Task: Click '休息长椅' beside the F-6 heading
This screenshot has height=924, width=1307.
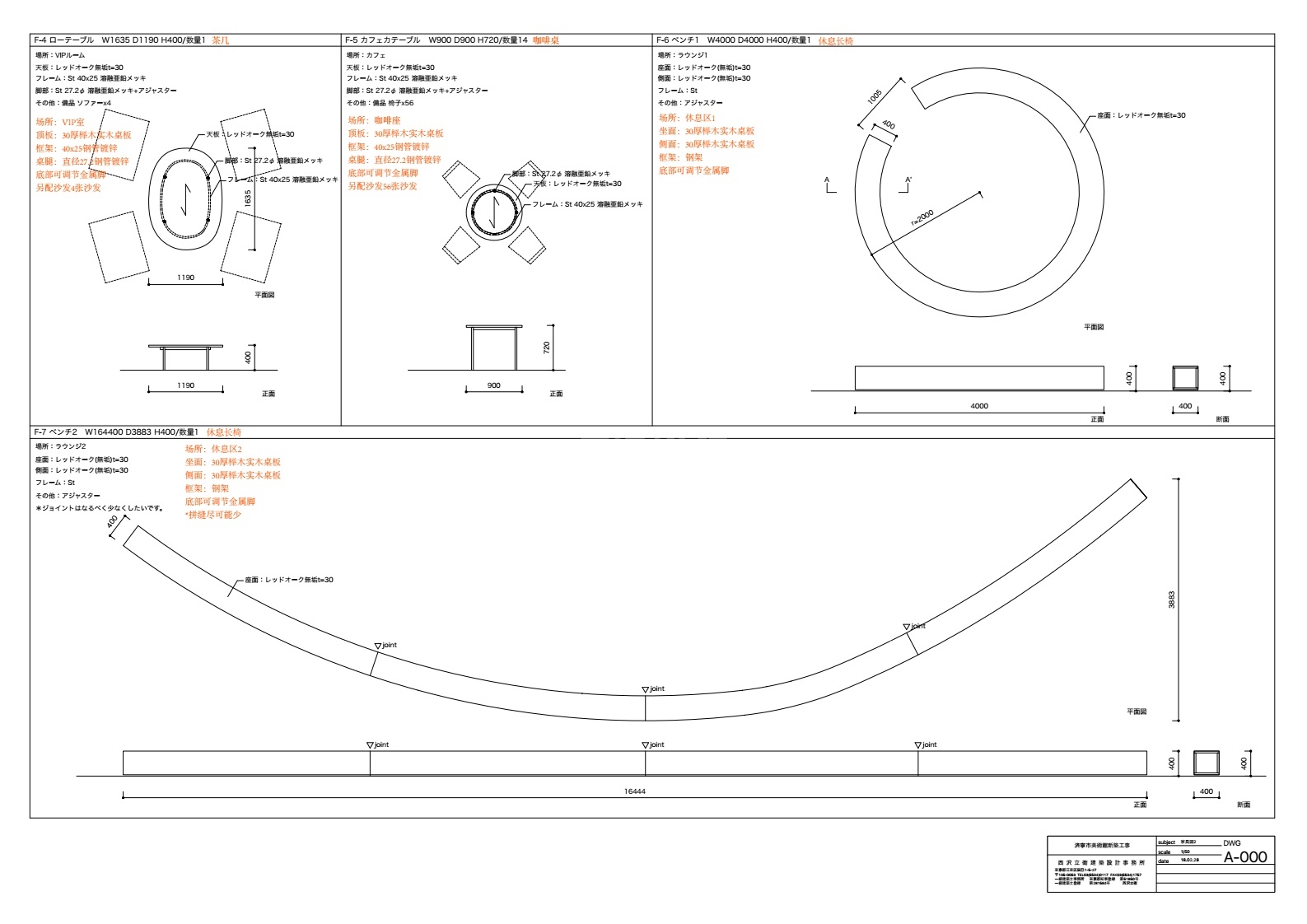Action: pyautogui.click(x=836, y=40)
